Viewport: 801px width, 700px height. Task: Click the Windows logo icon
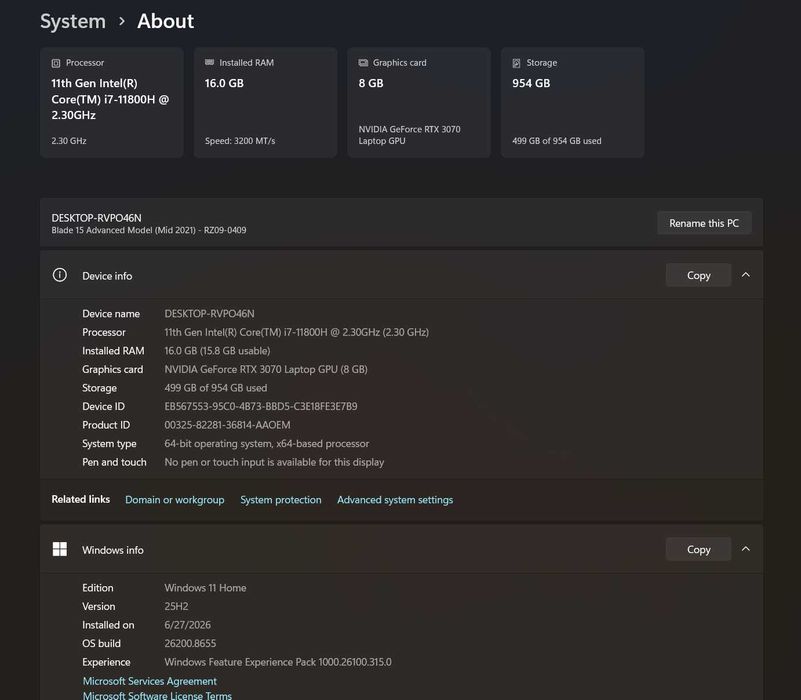click(60, 549)
